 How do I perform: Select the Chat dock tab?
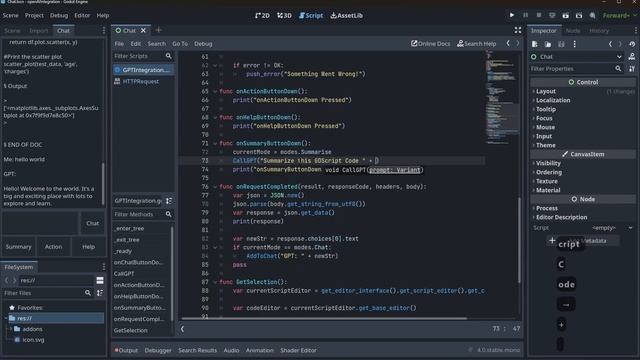pyautogui.click(x=63, y=31)
